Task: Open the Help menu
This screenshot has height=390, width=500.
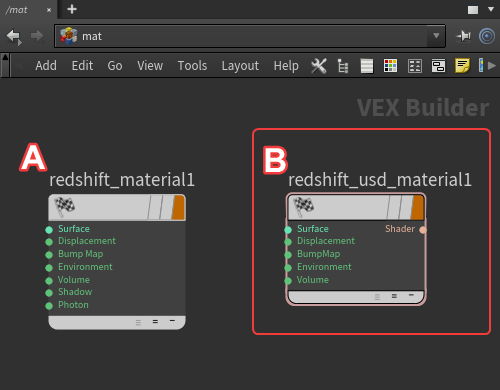Action: (x=286, y=66)
